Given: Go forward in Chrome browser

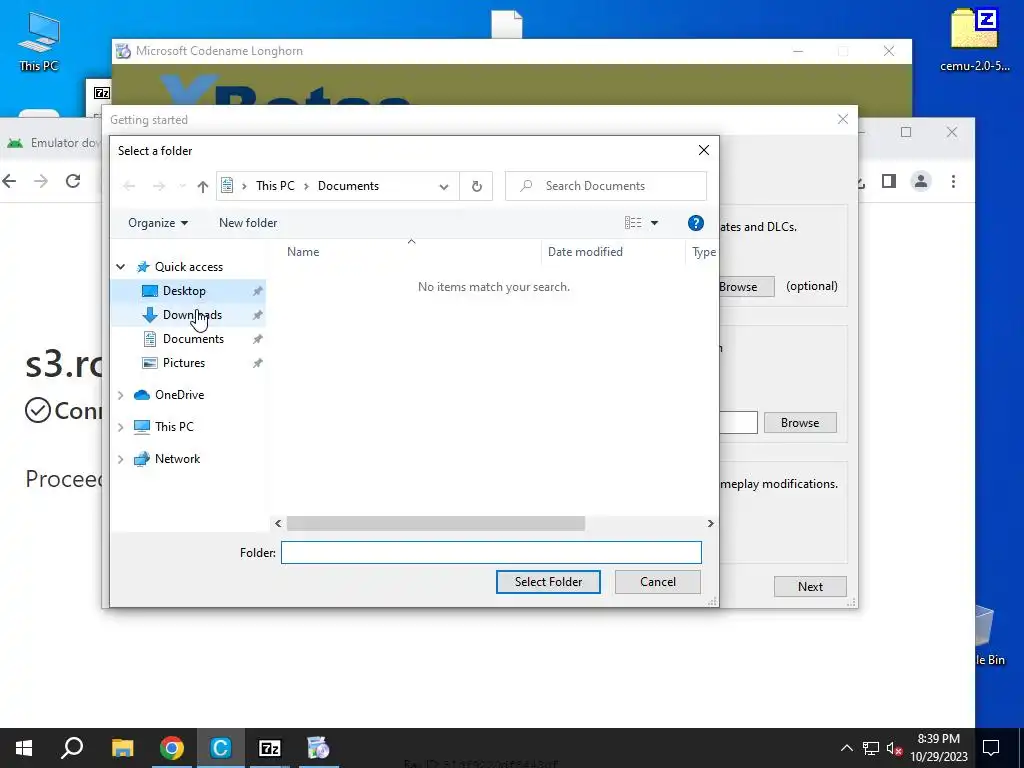Looking at the screenshot, I should [41, 181].
